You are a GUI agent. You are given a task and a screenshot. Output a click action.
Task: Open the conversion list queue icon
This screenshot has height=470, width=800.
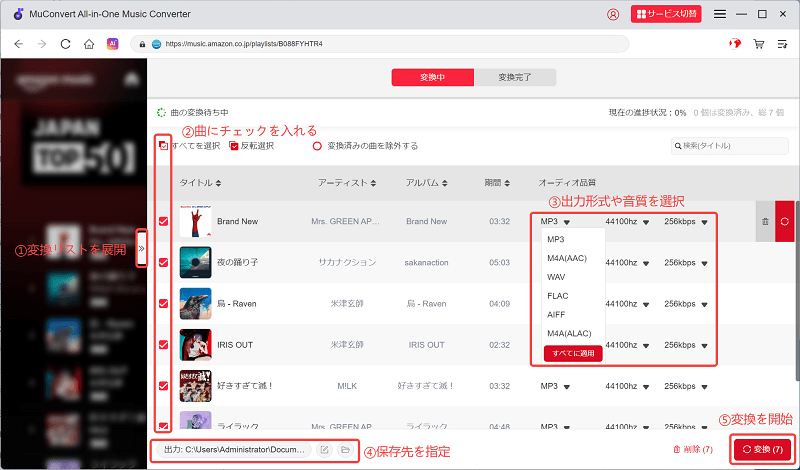782,44
